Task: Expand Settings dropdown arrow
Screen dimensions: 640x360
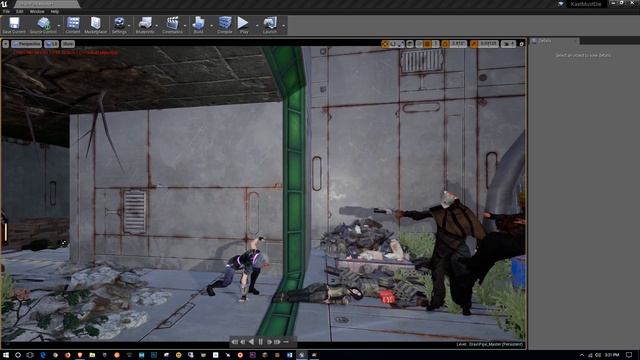Action: point(129,26)
